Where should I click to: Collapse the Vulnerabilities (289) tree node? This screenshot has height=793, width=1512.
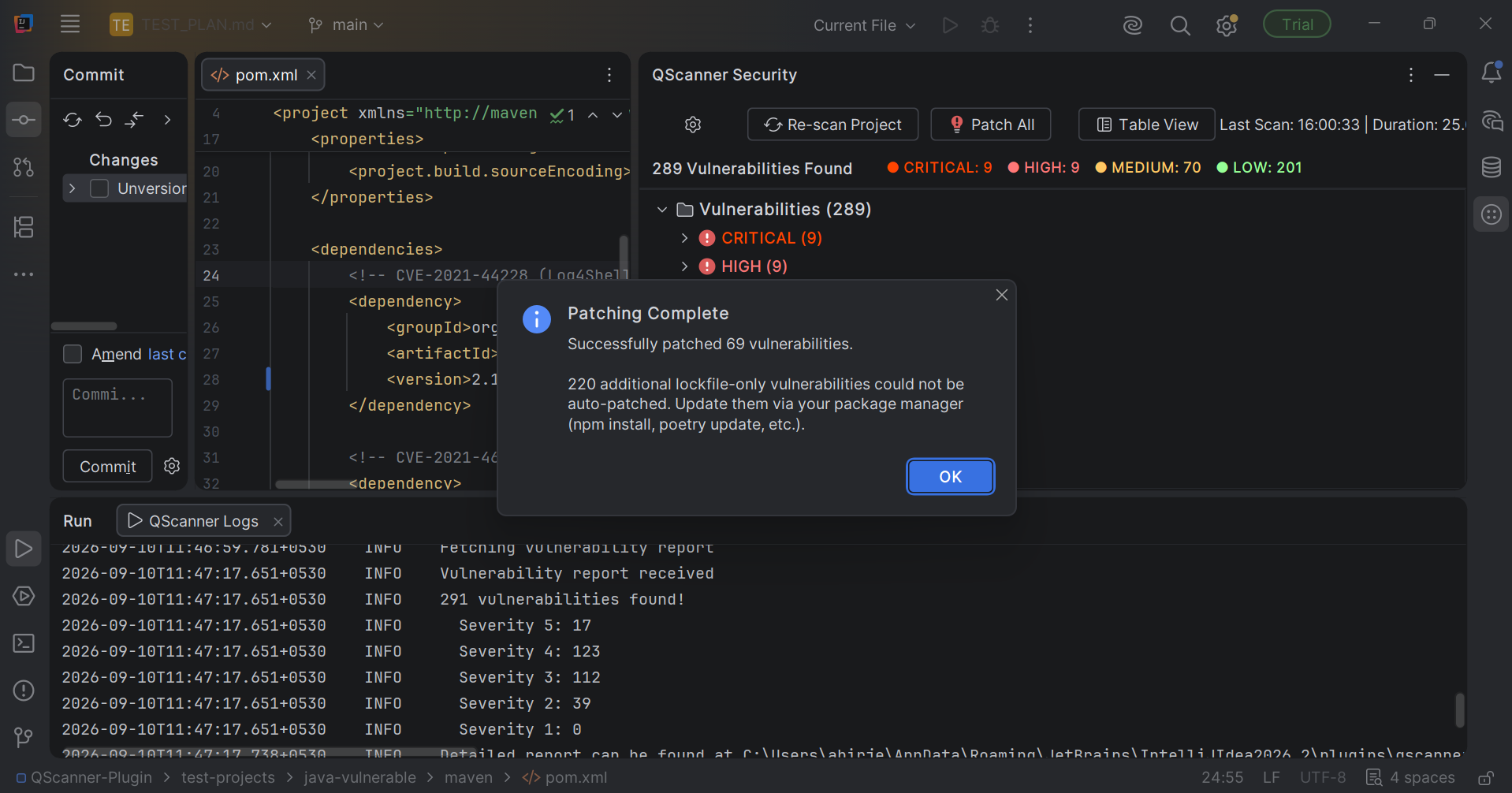coord(662,210)
